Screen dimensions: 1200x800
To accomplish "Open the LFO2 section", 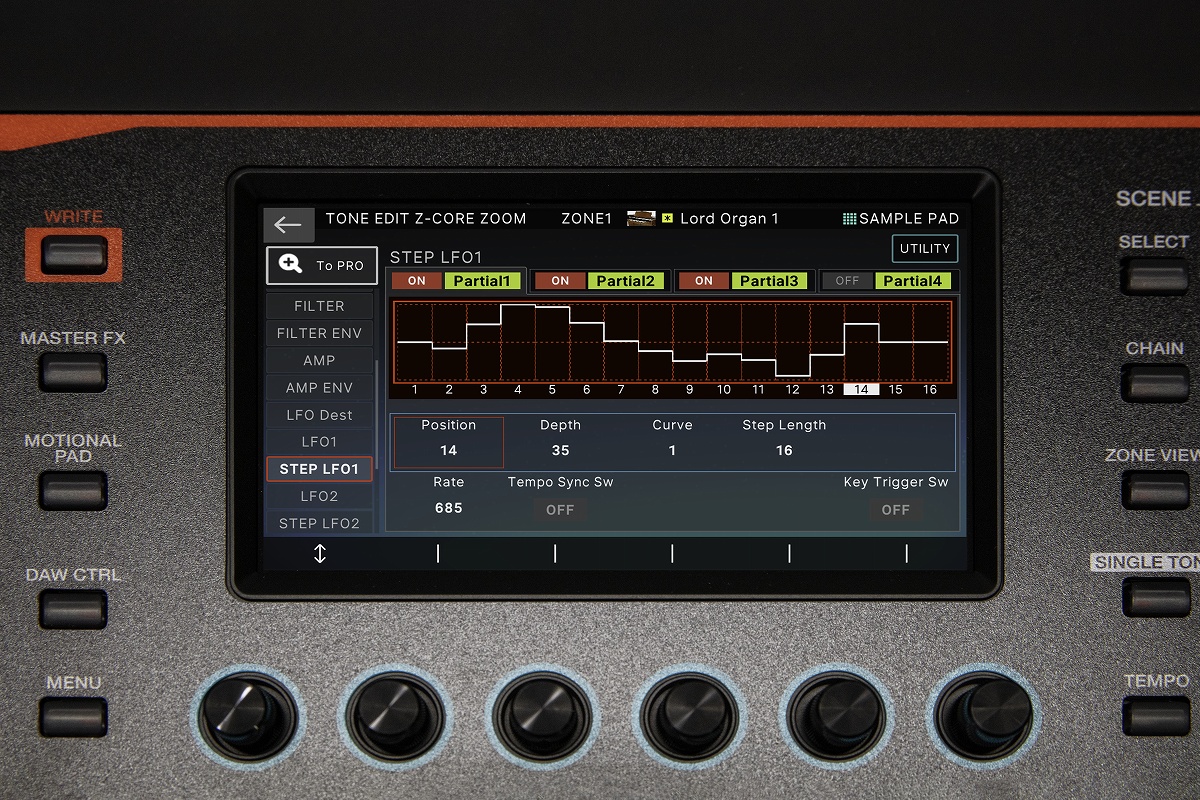I will (x=319, y=496).
